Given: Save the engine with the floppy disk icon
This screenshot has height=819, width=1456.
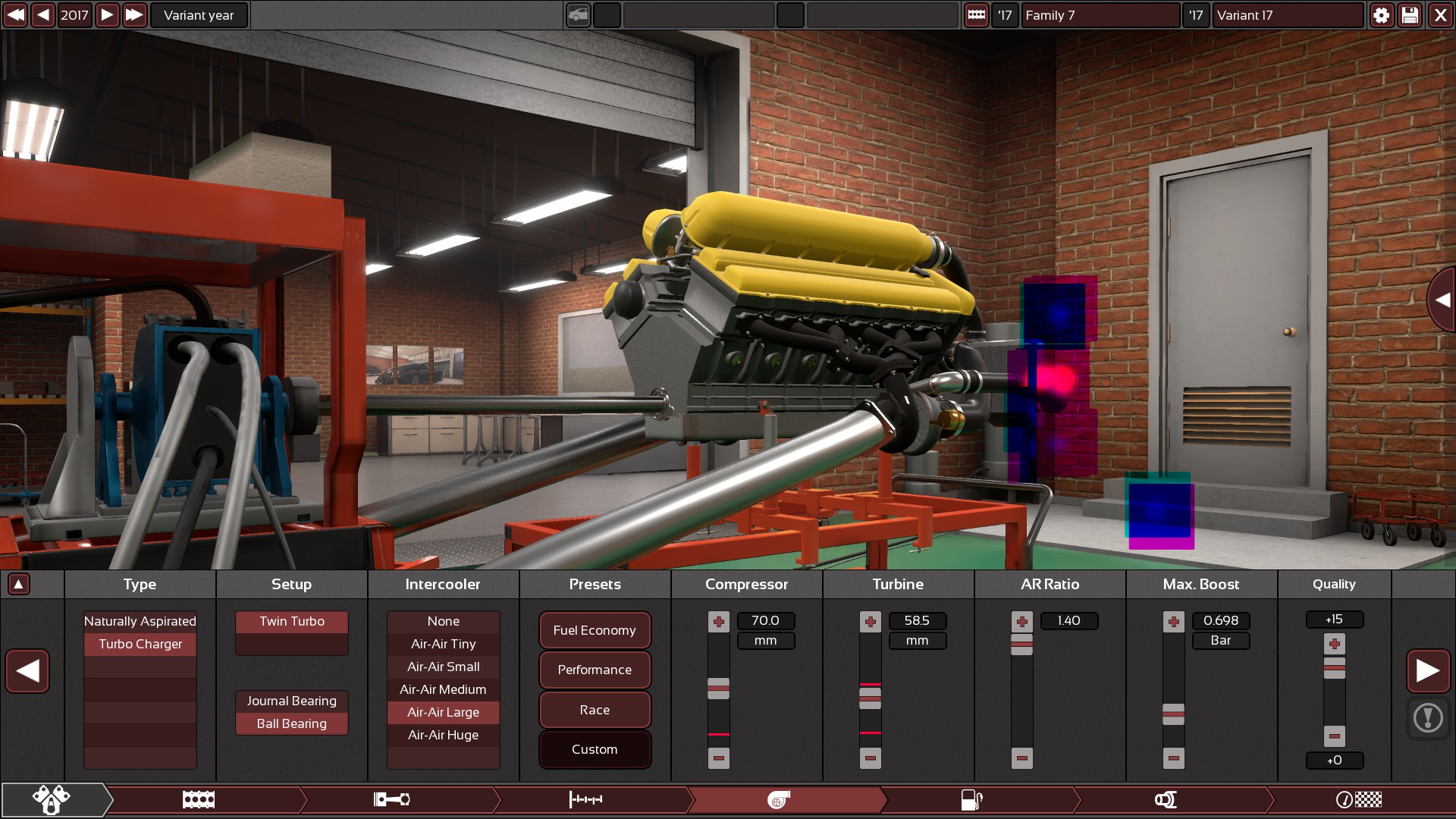Looking at the screenshot, I should click(1410, 15).
